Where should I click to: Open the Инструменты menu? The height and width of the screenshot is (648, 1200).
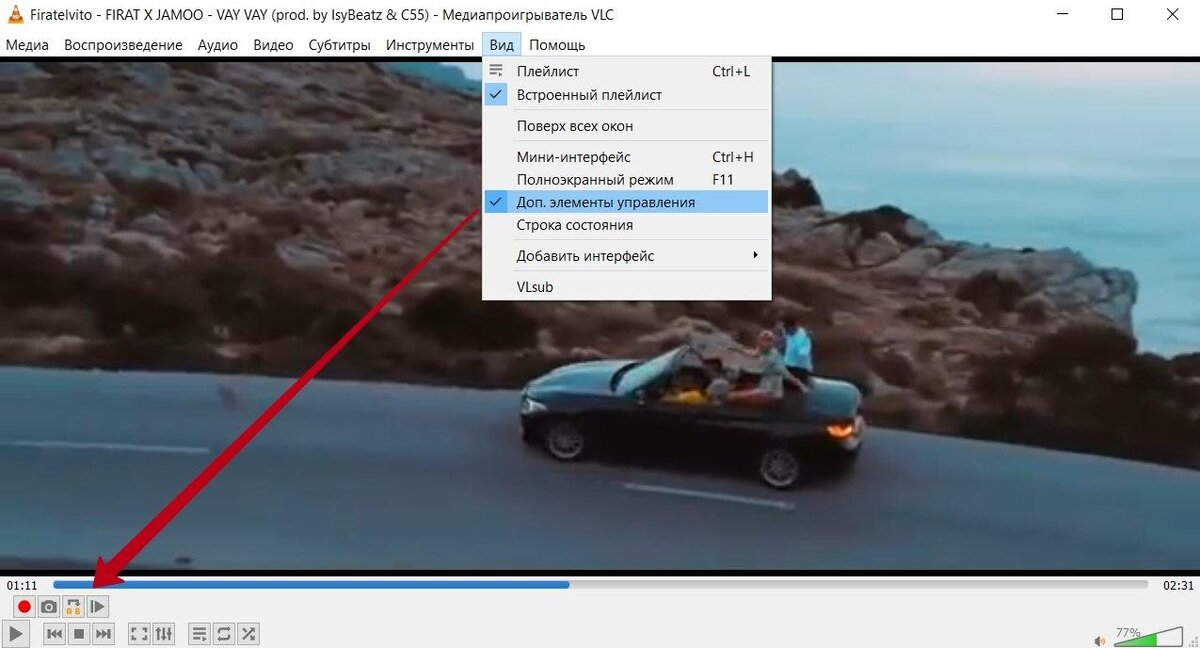tap(429, 45)
